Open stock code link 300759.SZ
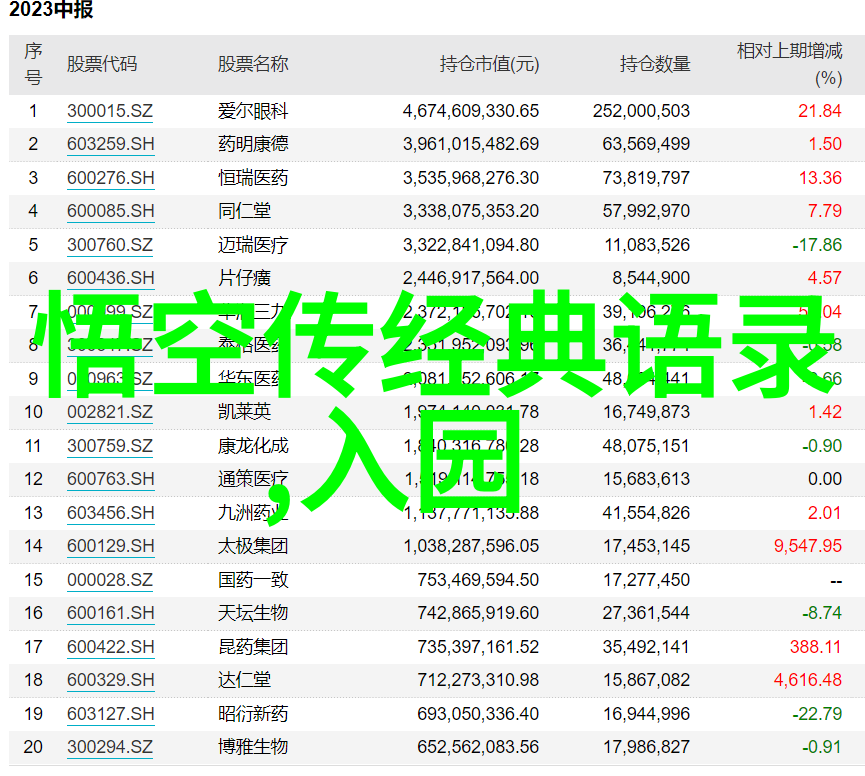The height and width of the screenshot is (776, 865). coord(110,446)
